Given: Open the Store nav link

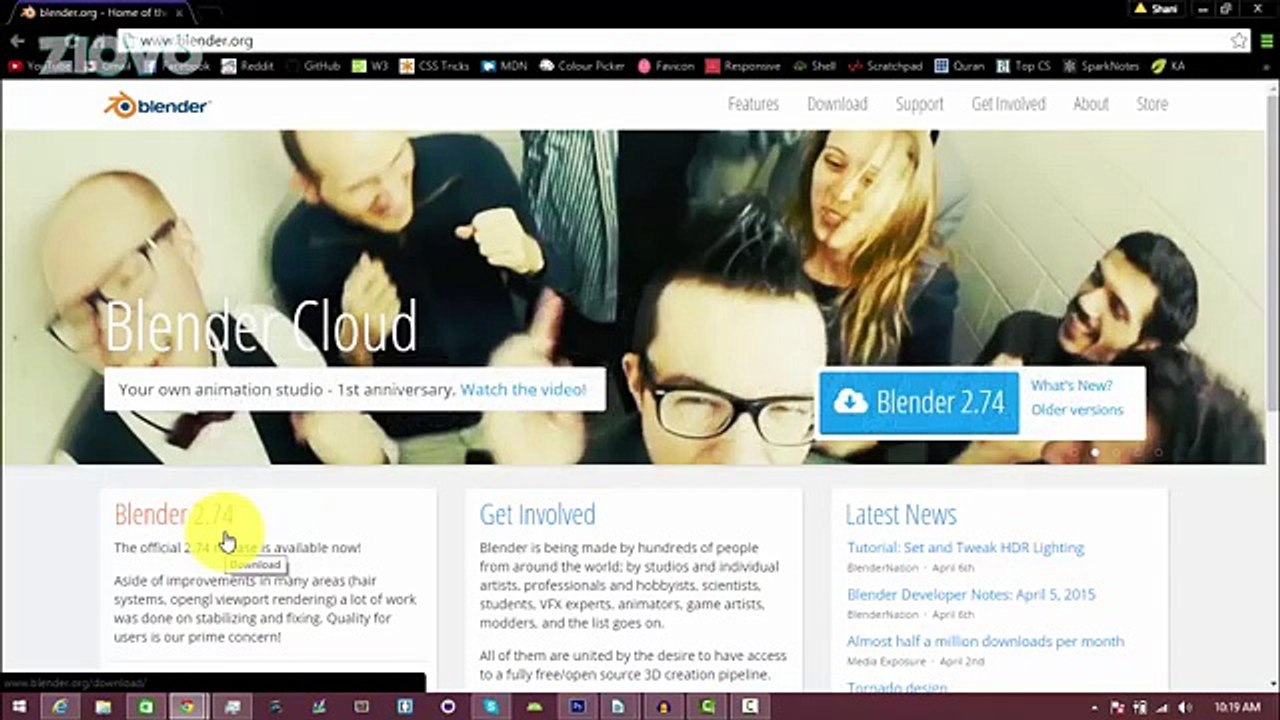Looking at the screenshot, I should pyautogui.click(x=1152, y=104).
